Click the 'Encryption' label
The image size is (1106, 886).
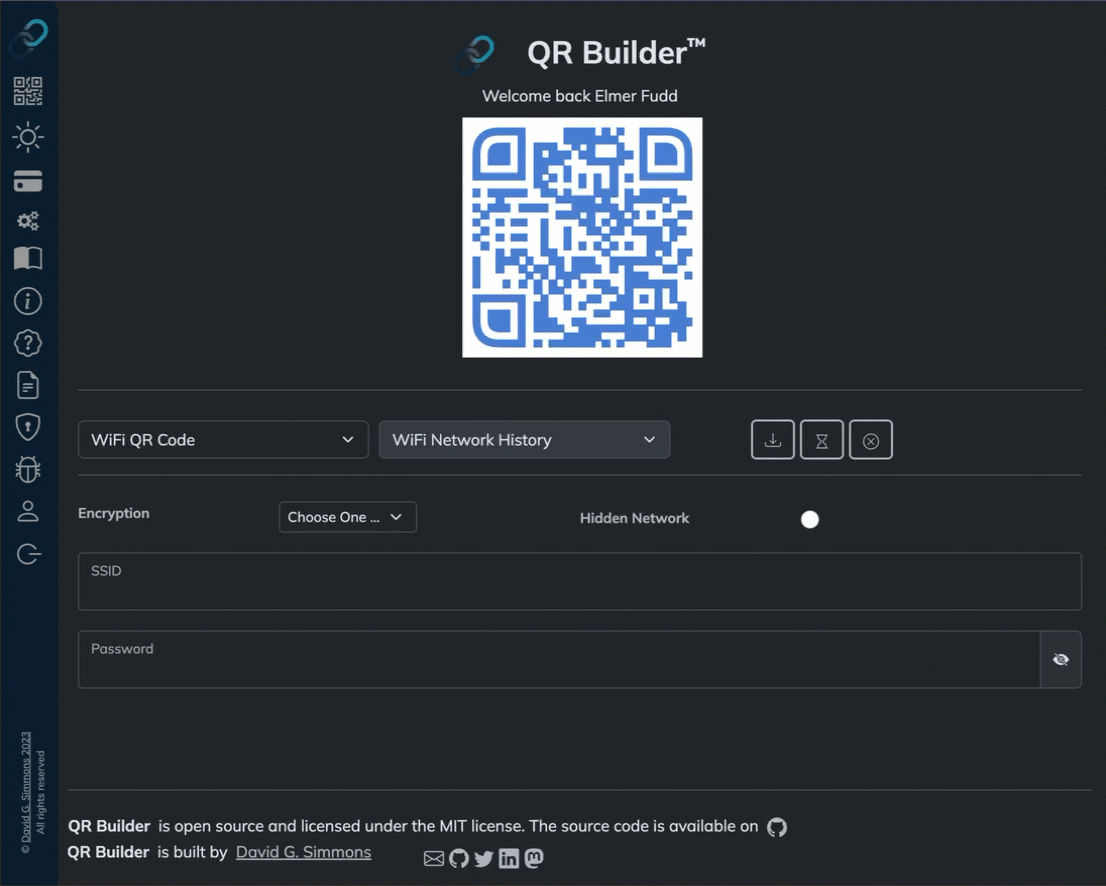click(114, 514)
